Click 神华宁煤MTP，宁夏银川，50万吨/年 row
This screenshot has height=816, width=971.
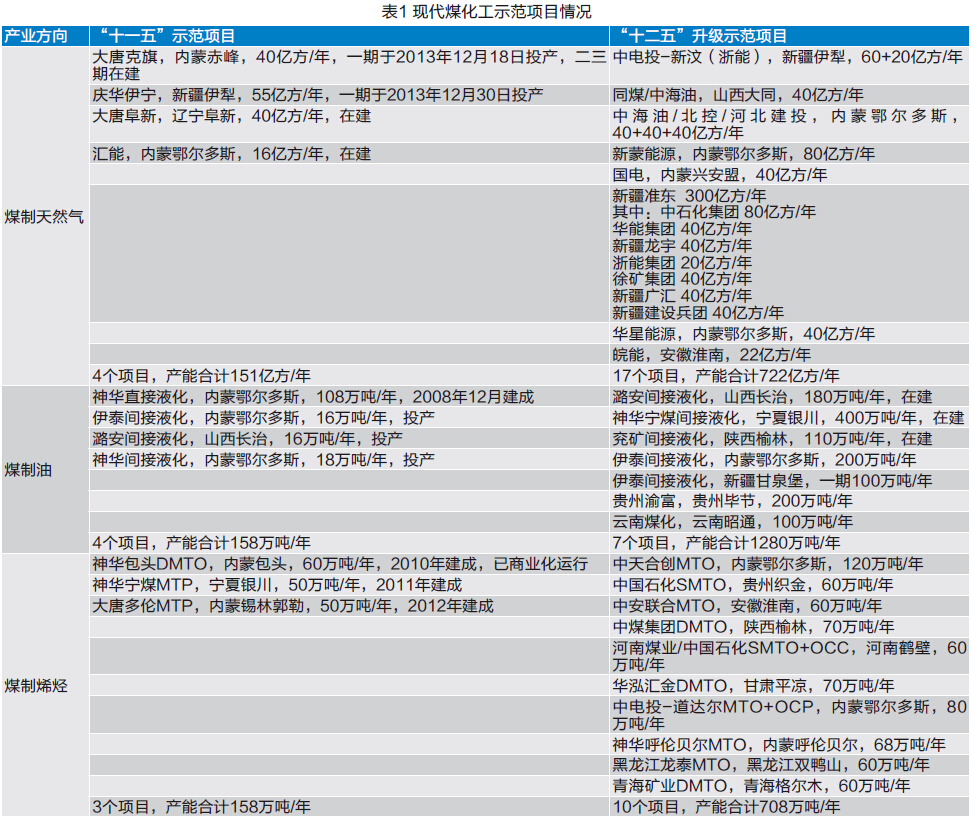tap(349, 585)
